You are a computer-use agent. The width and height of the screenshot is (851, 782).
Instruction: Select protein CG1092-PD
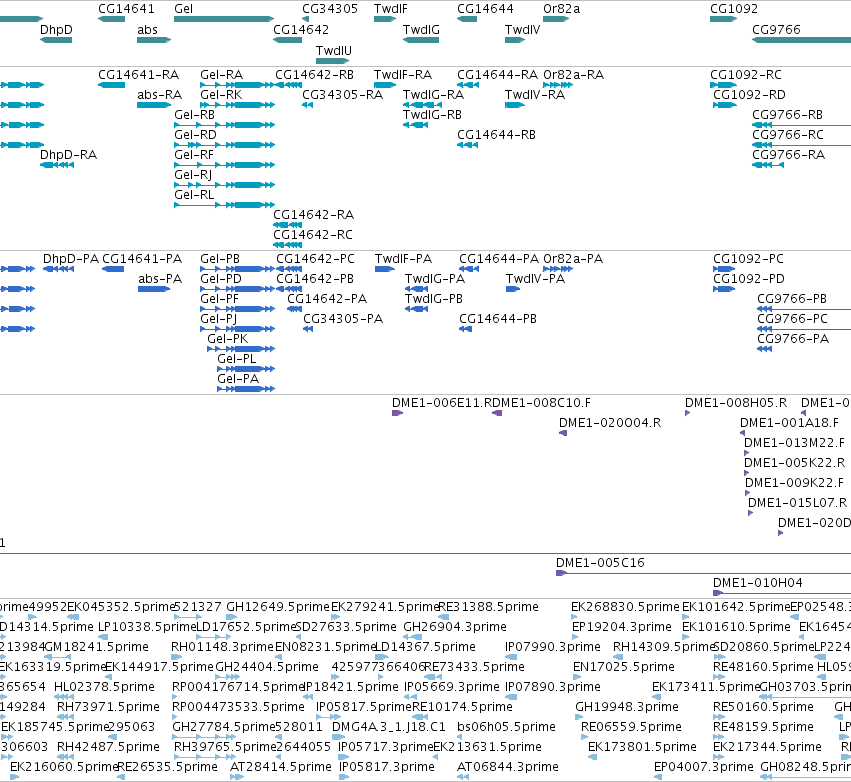point(748,279)
